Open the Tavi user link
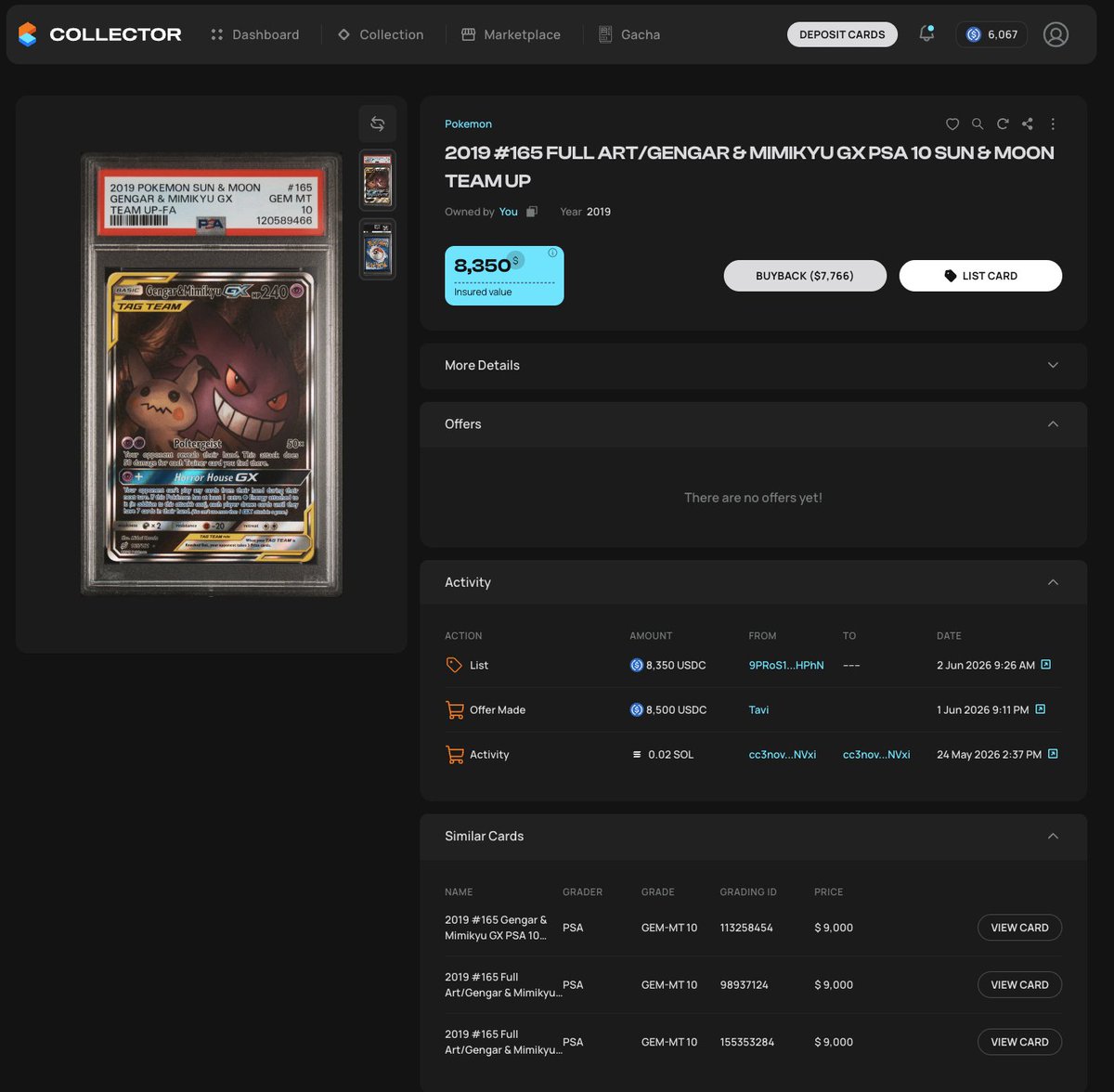The width and height of the screenshot is (1114, 1092). (758, 709)
